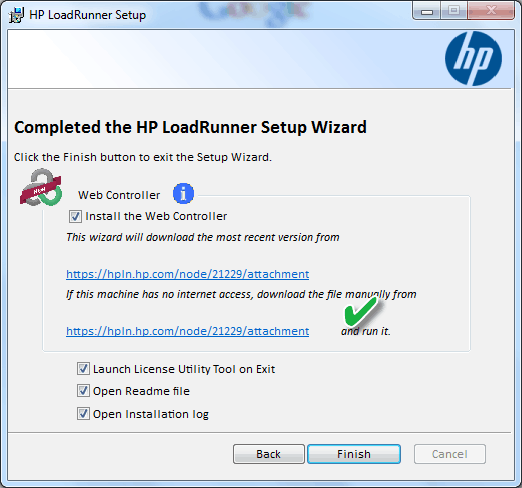Click the Web Controller 'New' ribbon icon

pyautogui.click(x=41, y=188)
